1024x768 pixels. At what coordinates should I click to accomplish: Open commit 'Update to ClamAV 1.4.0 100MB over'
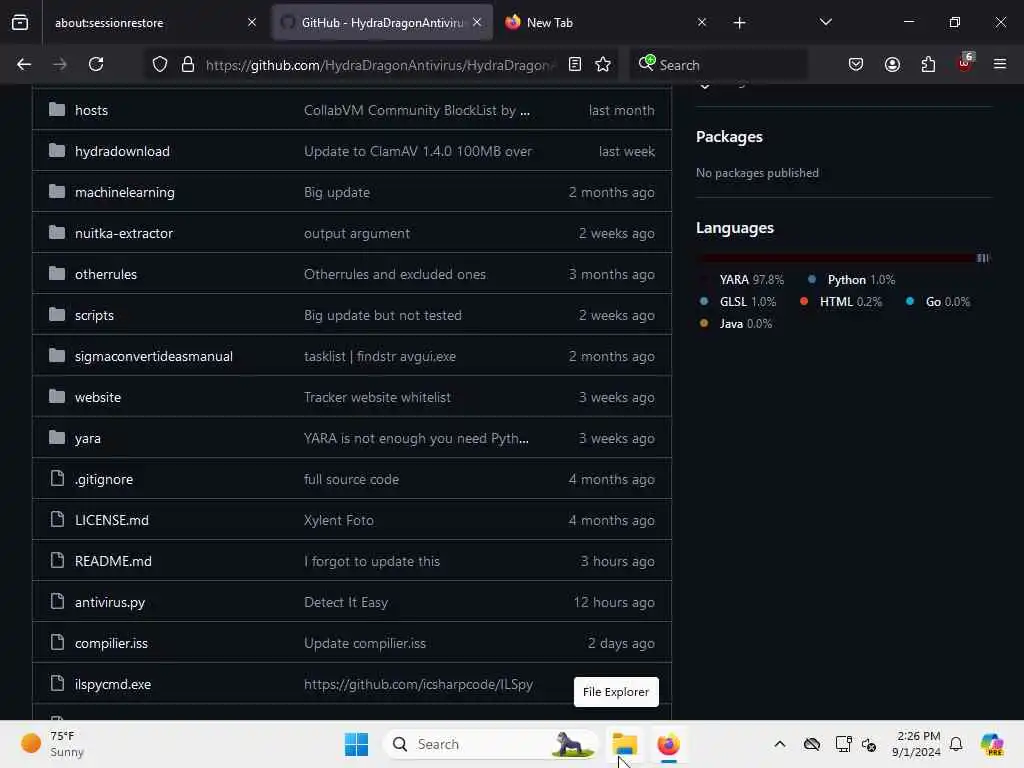tap(418, 152)
